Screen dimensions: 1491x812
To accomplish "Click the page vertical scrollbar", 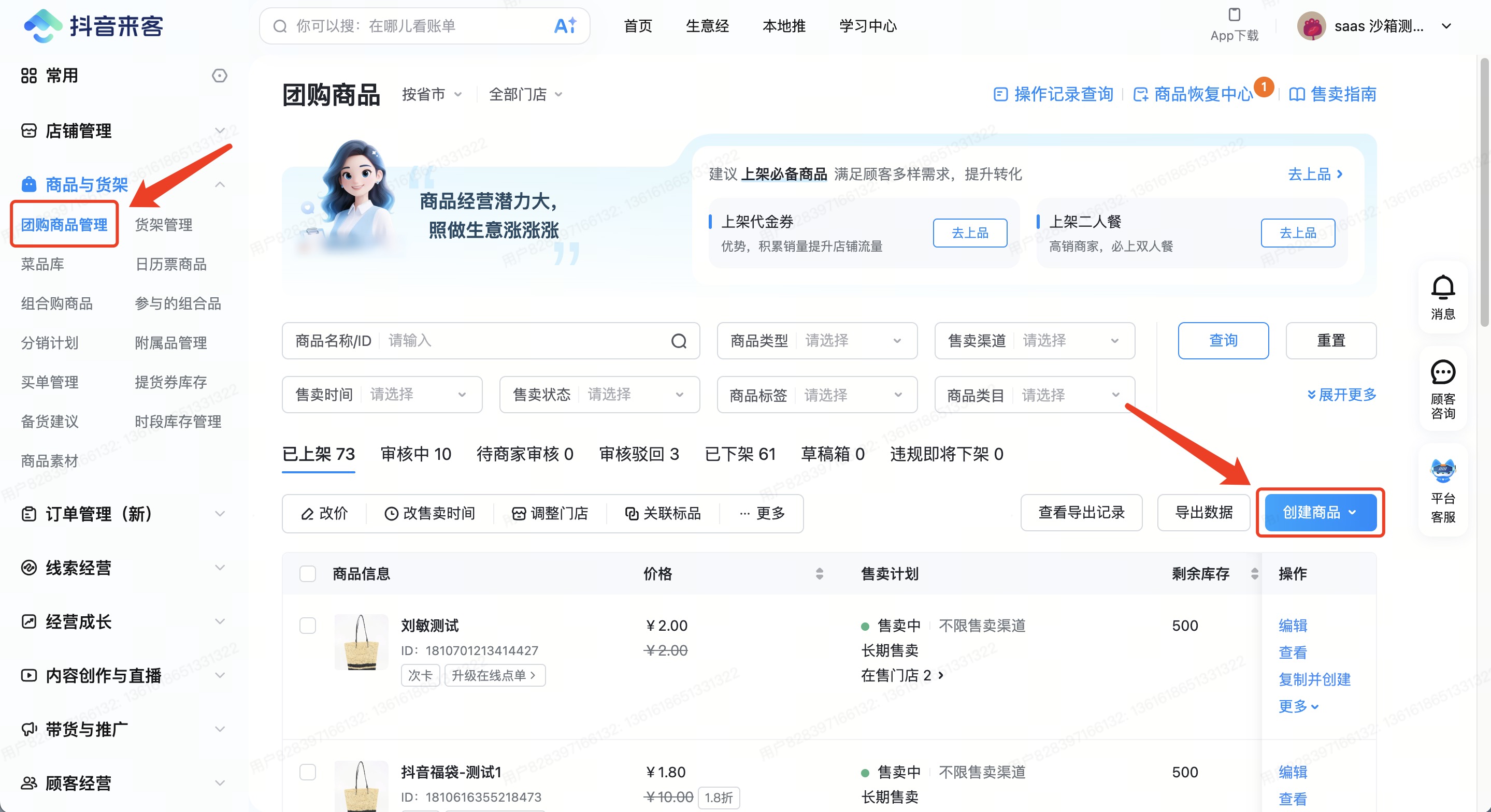I will point(1484,191).
